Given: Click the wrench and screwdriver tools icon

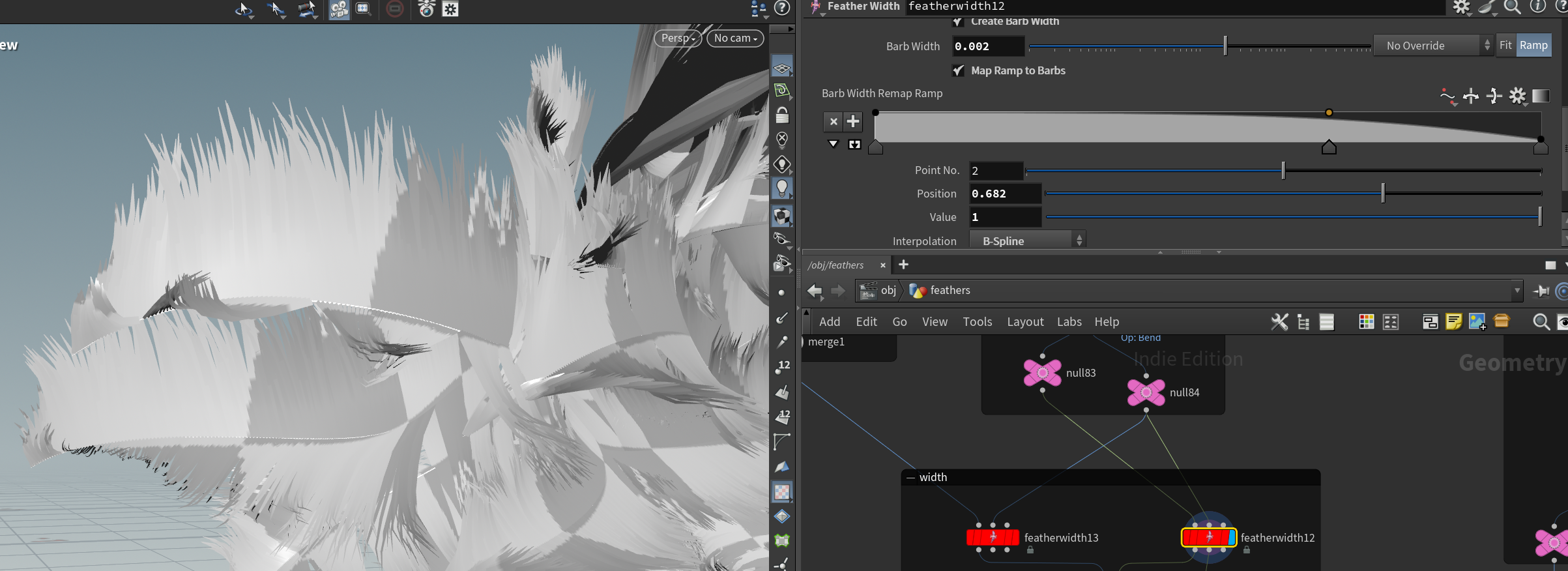Looking at the screenshot, I should point(1279,321).
